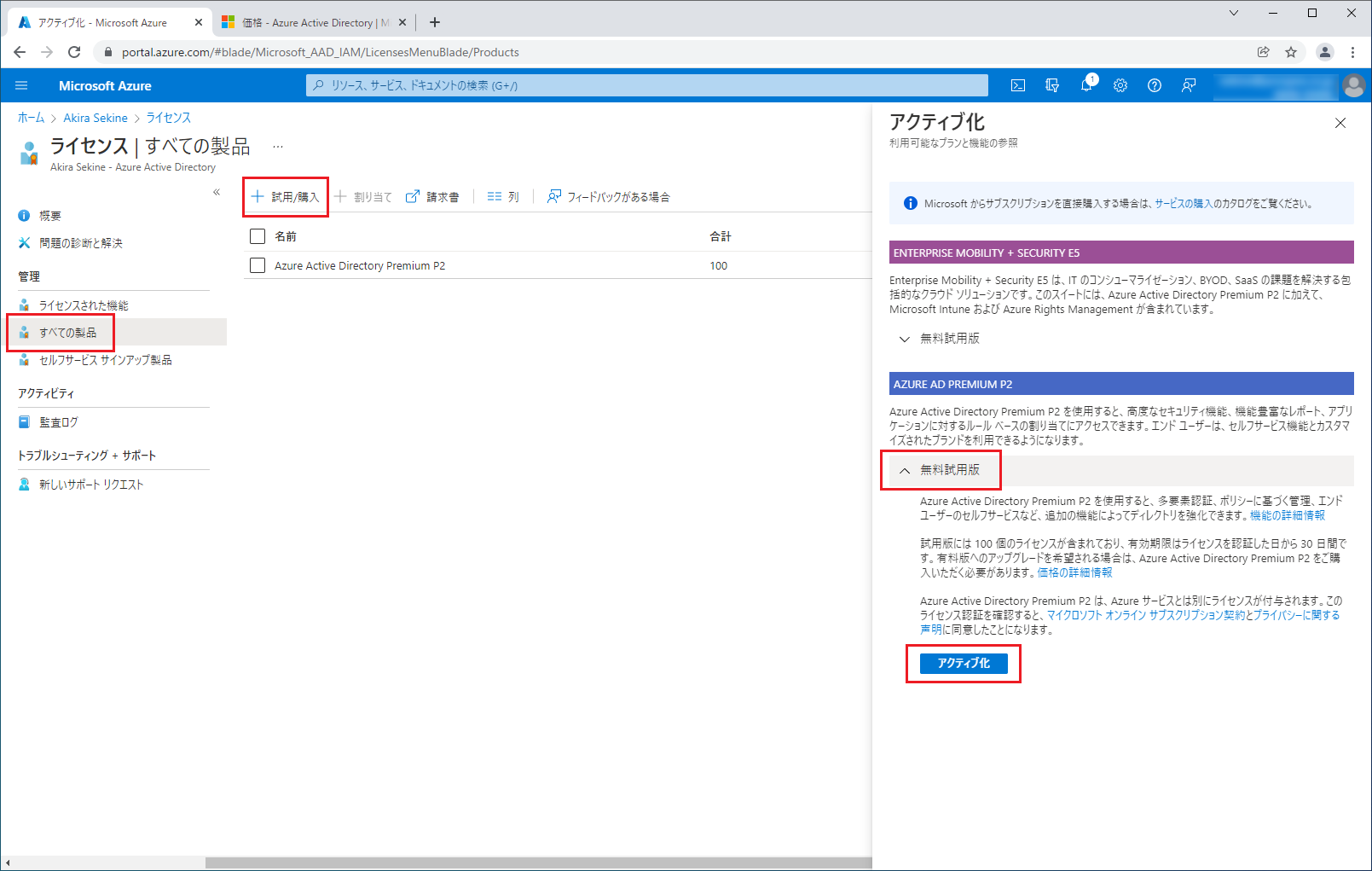1372x871 pixels.
Task: Follow the サービスの購入 link
Action: (1184, 204)
